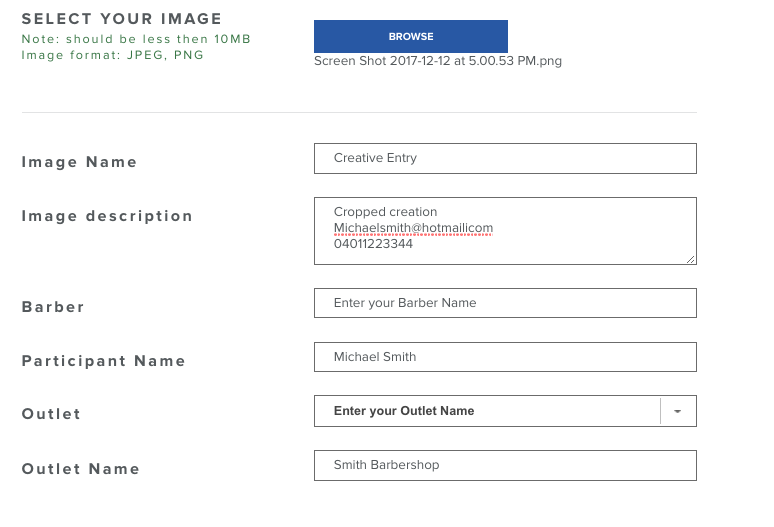Click the Participant Name field with 'Michael Smith'

click(x=505, y=357)
